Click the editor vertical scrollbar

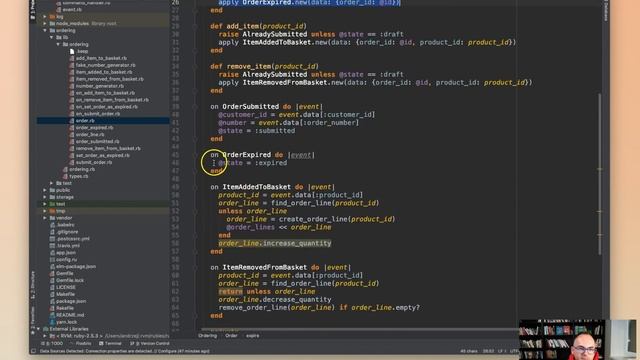[x=600, y=174]
